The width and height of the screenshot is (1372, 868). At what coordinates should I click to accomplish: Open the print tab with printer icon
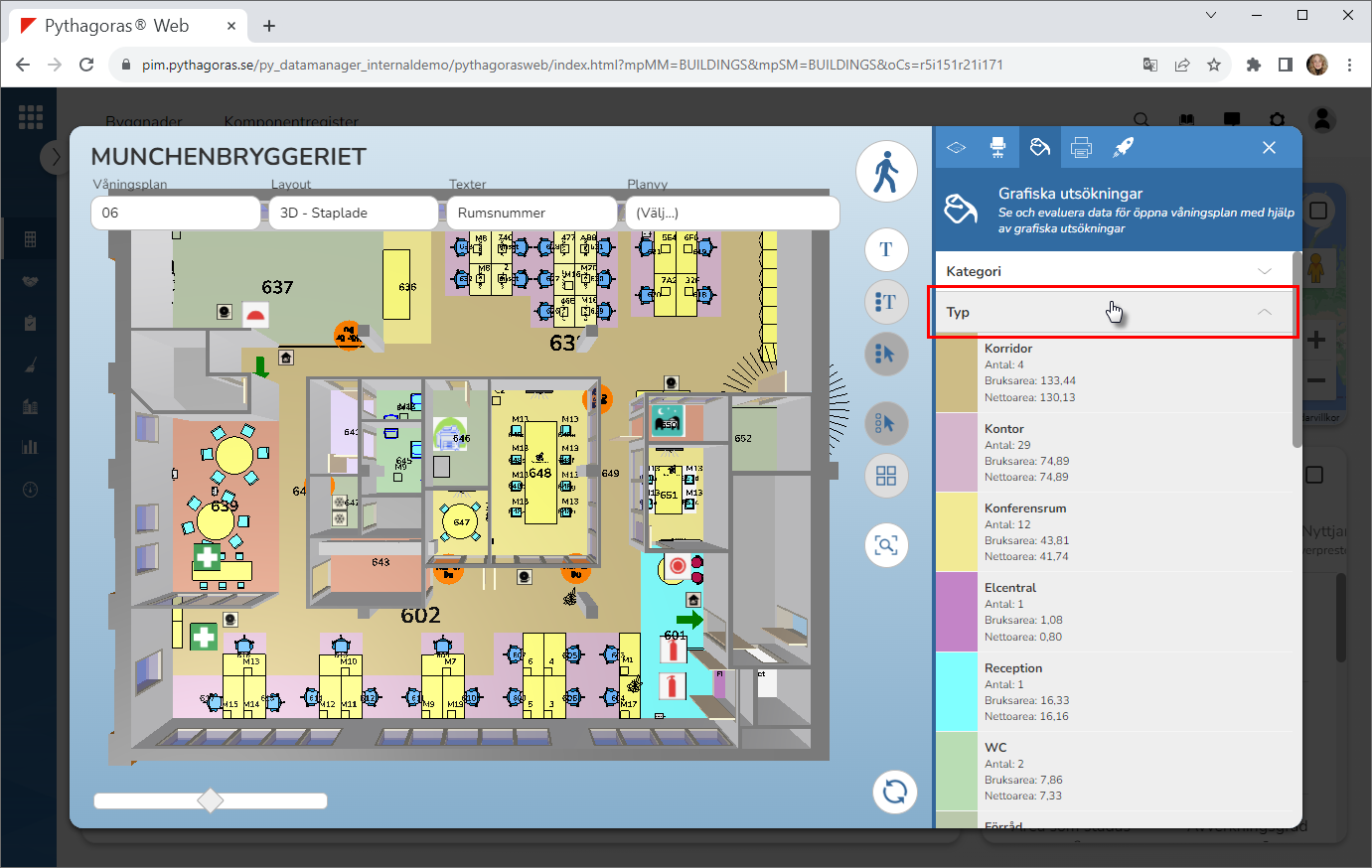[x=1081, y=148]
